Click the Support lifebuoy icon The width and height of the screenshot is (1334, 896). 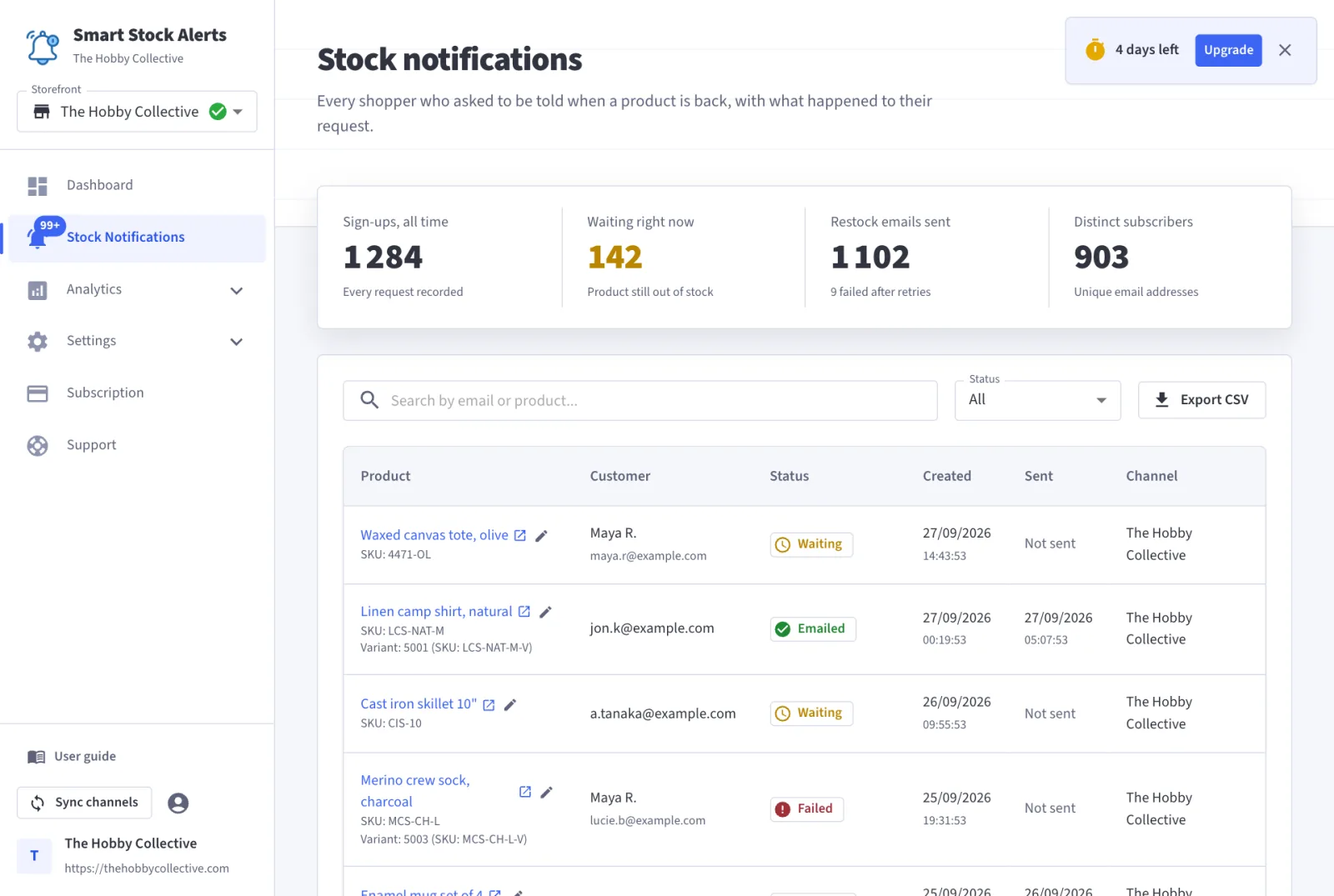(x=38, y=446)
